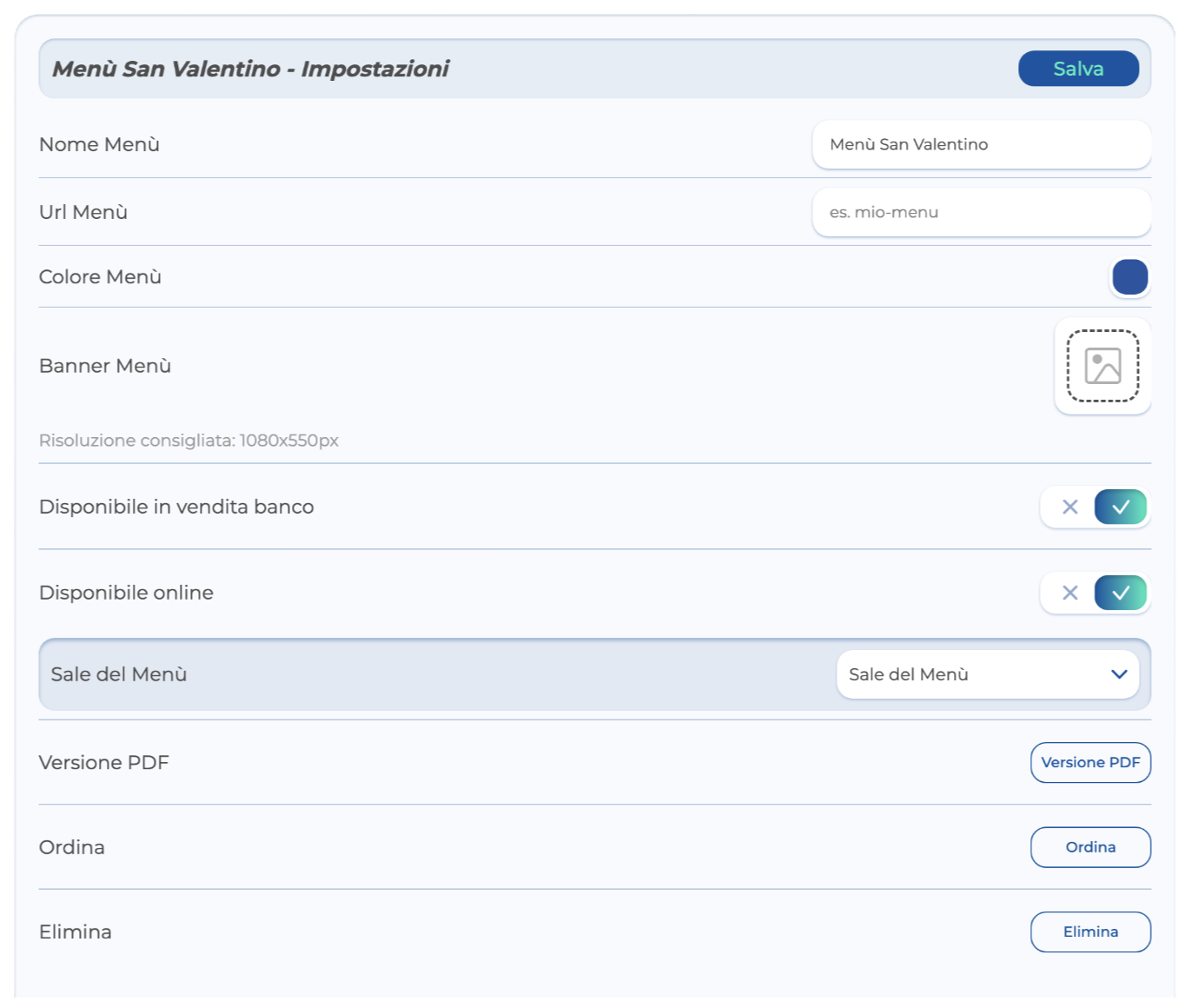Click the Disponibile online label text
Viewport: 1185px width, 1008px height.
click(126, 593)
